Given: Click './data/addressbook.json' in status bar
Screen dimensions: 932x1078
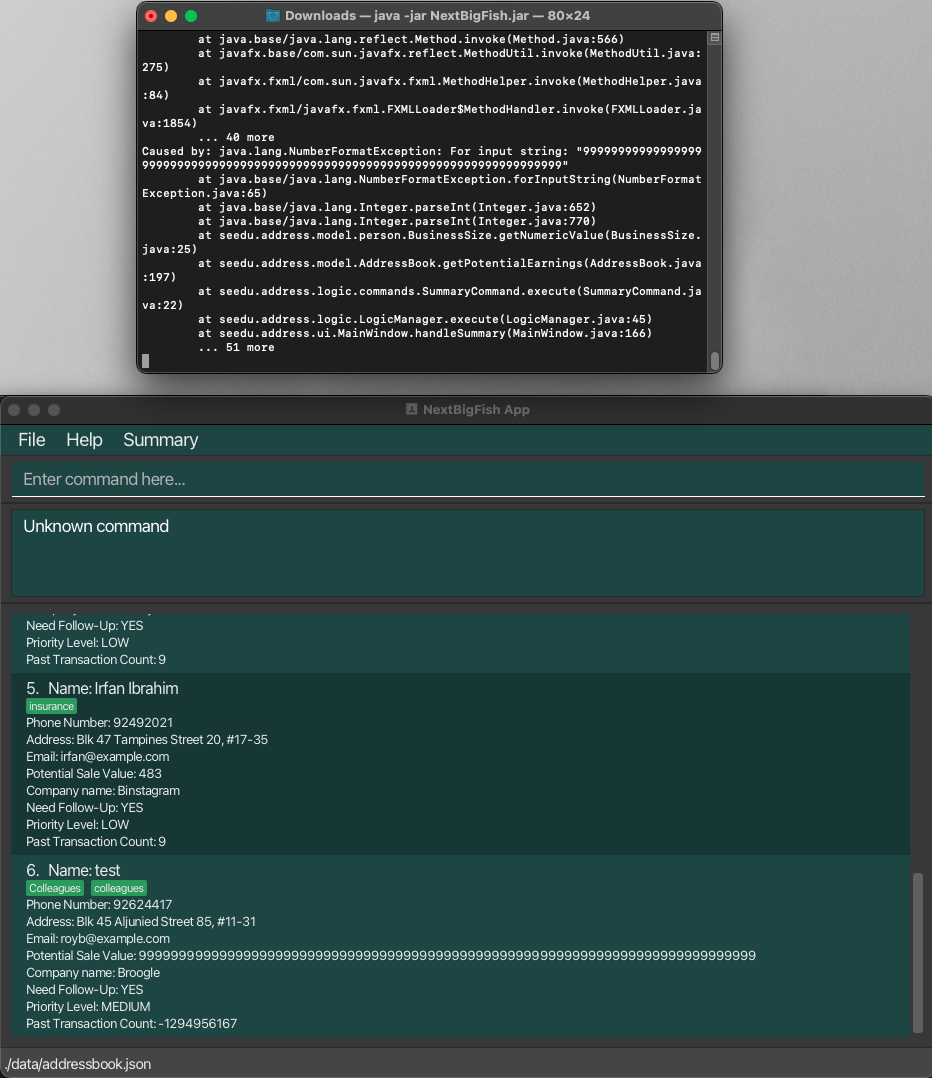Looking at the screenshot, I should tap(78, 1064).
